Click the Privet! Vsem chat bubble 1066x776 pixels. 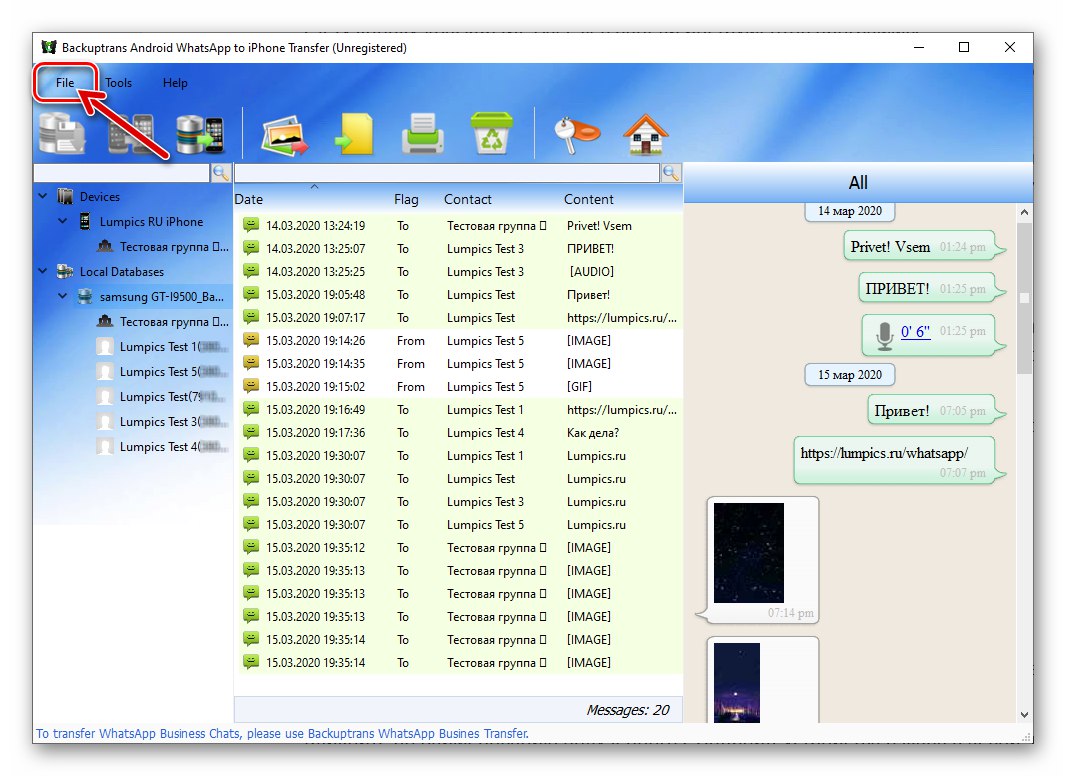point(925,246)
